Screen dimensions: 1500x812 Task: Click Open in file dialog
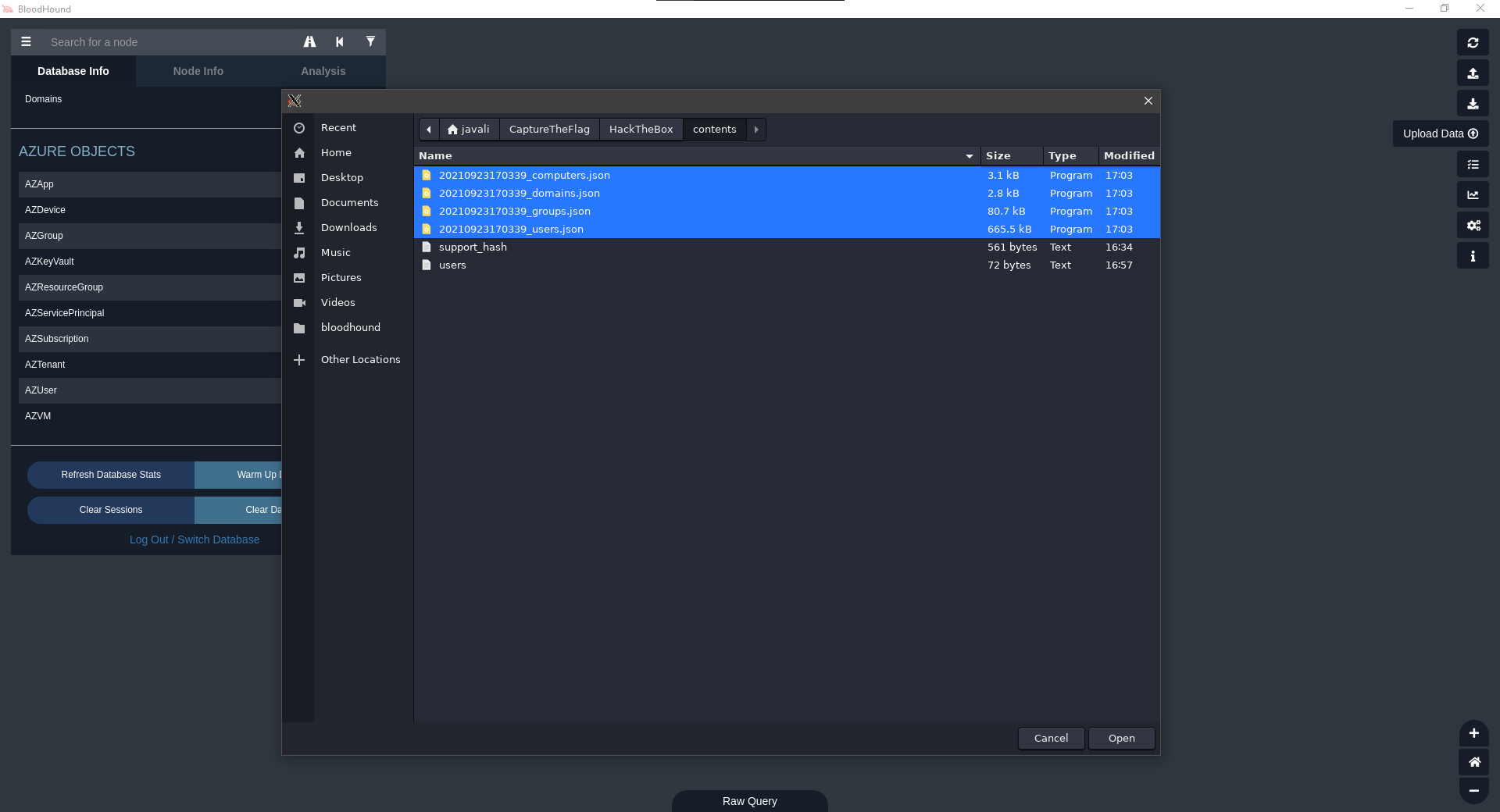pyautogui.click(x=1121, y=739)
